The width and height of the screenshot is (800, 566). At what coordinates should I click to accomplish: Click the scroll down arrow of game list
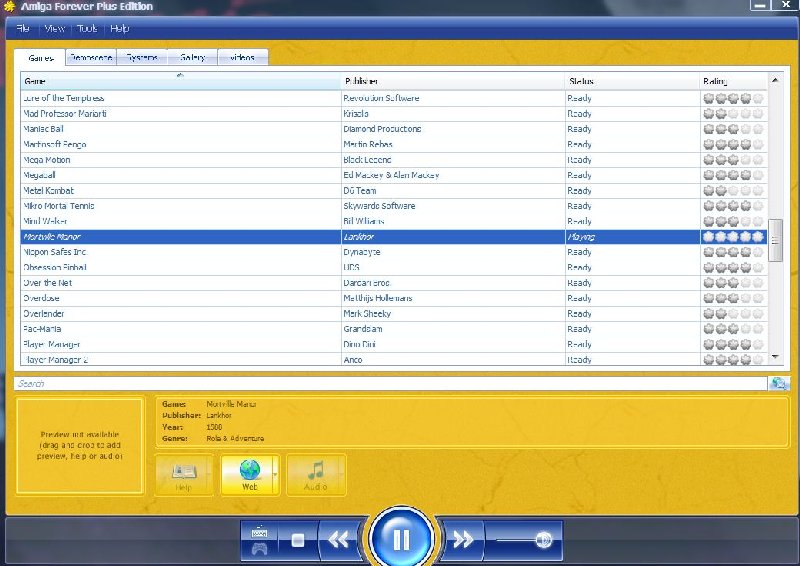click(x=775, y=357)
